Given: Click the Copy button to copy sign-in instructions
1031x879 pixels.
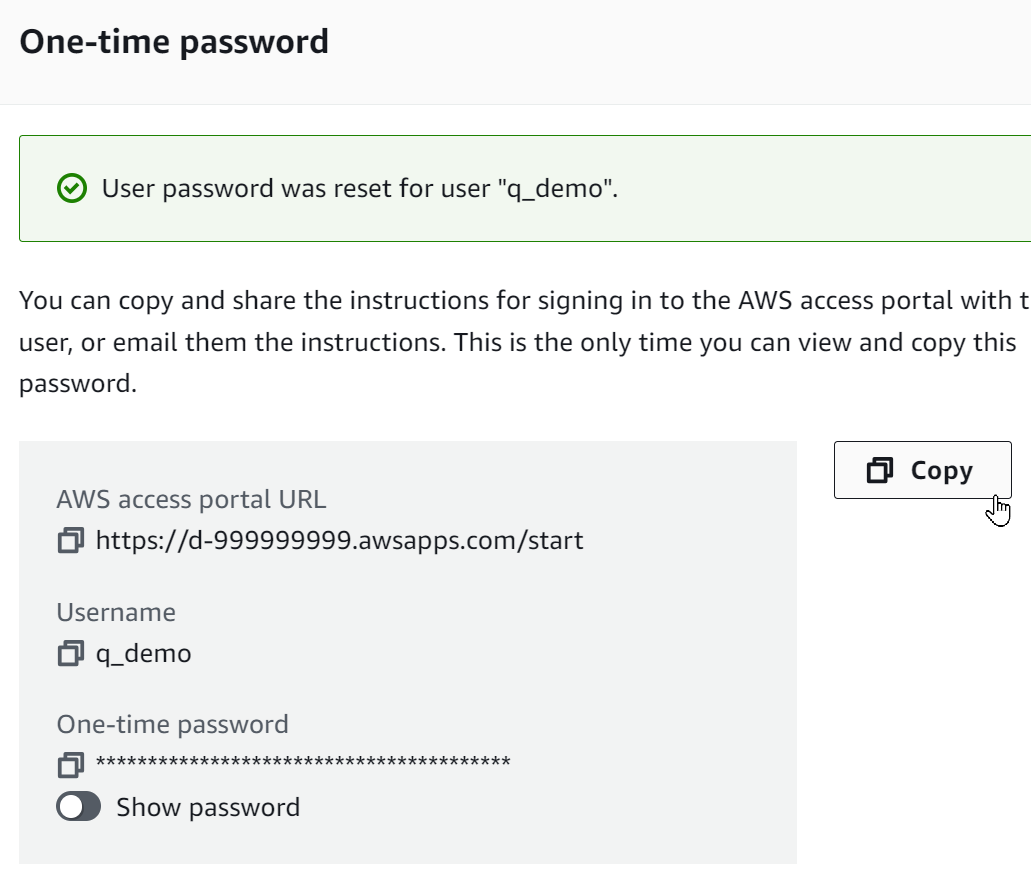Looking at the screenshot, I should tap(921, 470).
